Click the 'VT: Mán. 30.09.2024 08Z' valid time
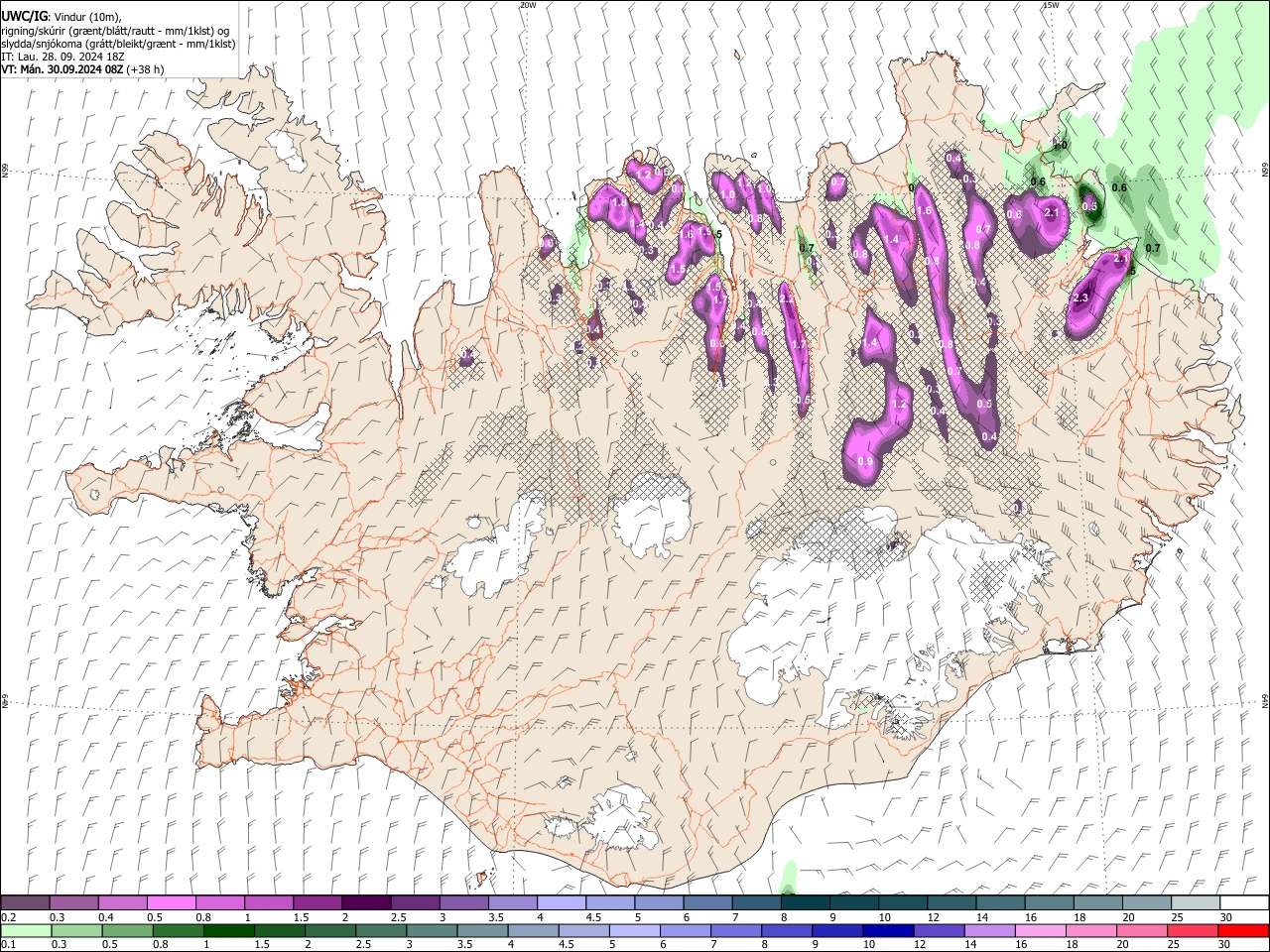Screen dimensions: 1270x952 (x=62, y=69)
